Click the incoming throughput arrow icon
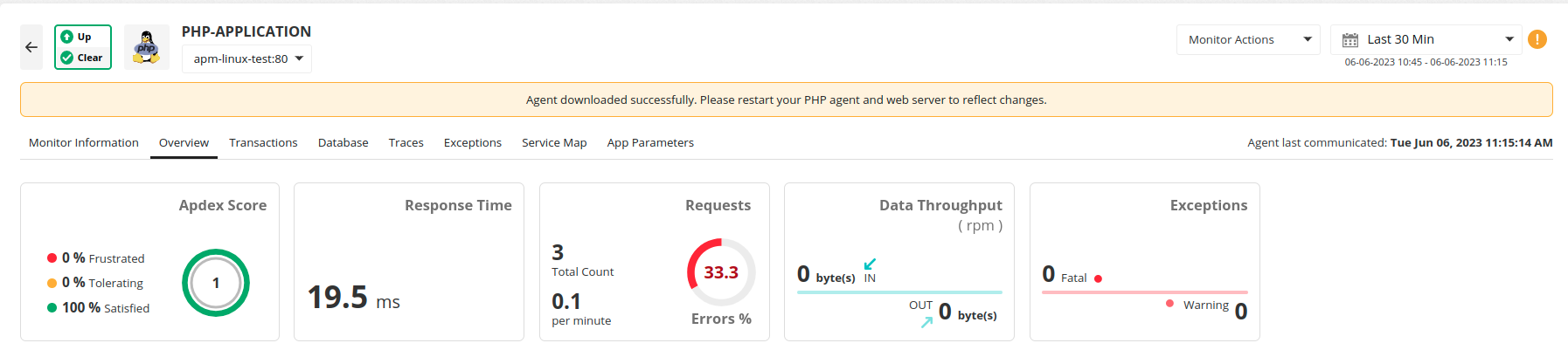This screenshot has height=350, width=1568. pos(870,264)
